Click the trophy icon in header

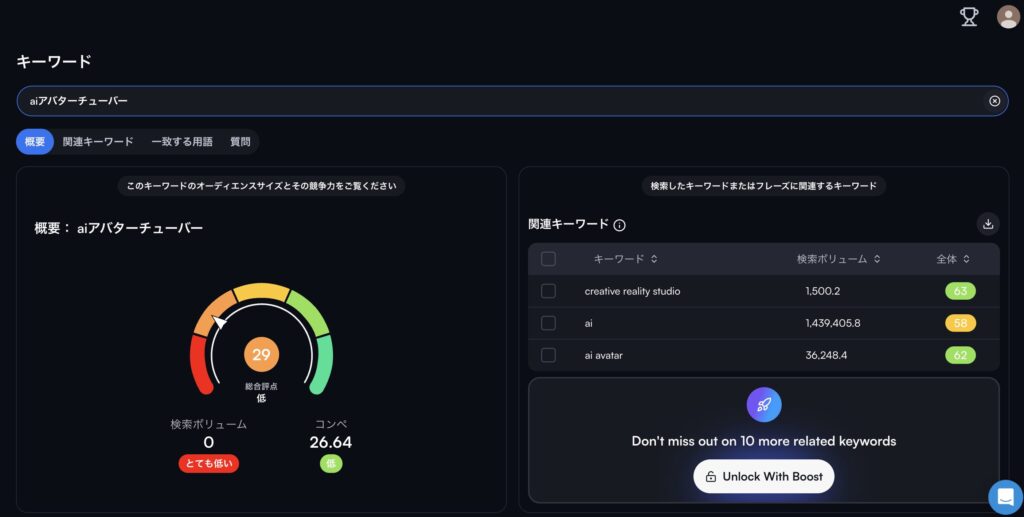click(969, 16)
